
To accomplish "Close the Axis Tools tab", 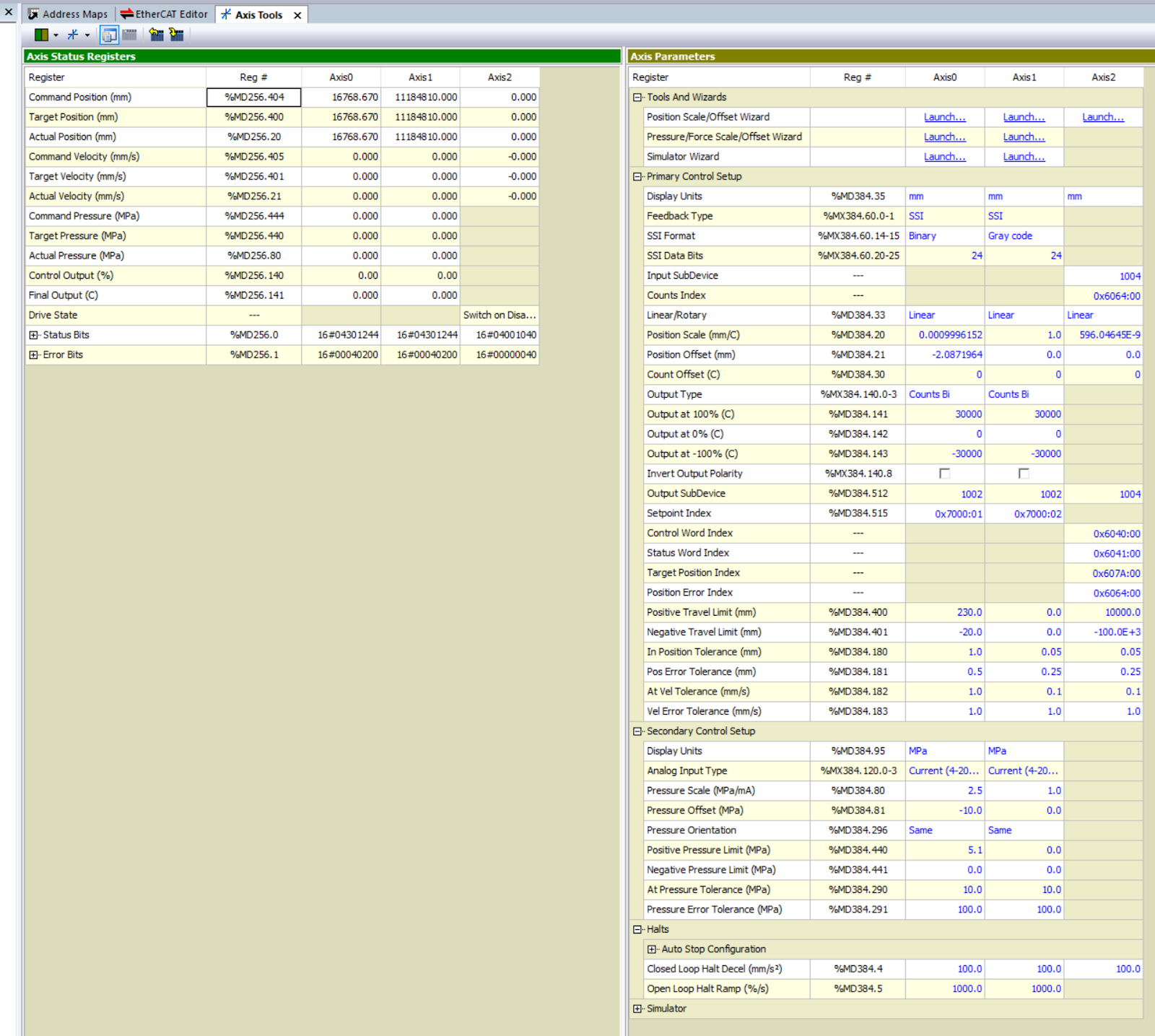I will [297, 15].
